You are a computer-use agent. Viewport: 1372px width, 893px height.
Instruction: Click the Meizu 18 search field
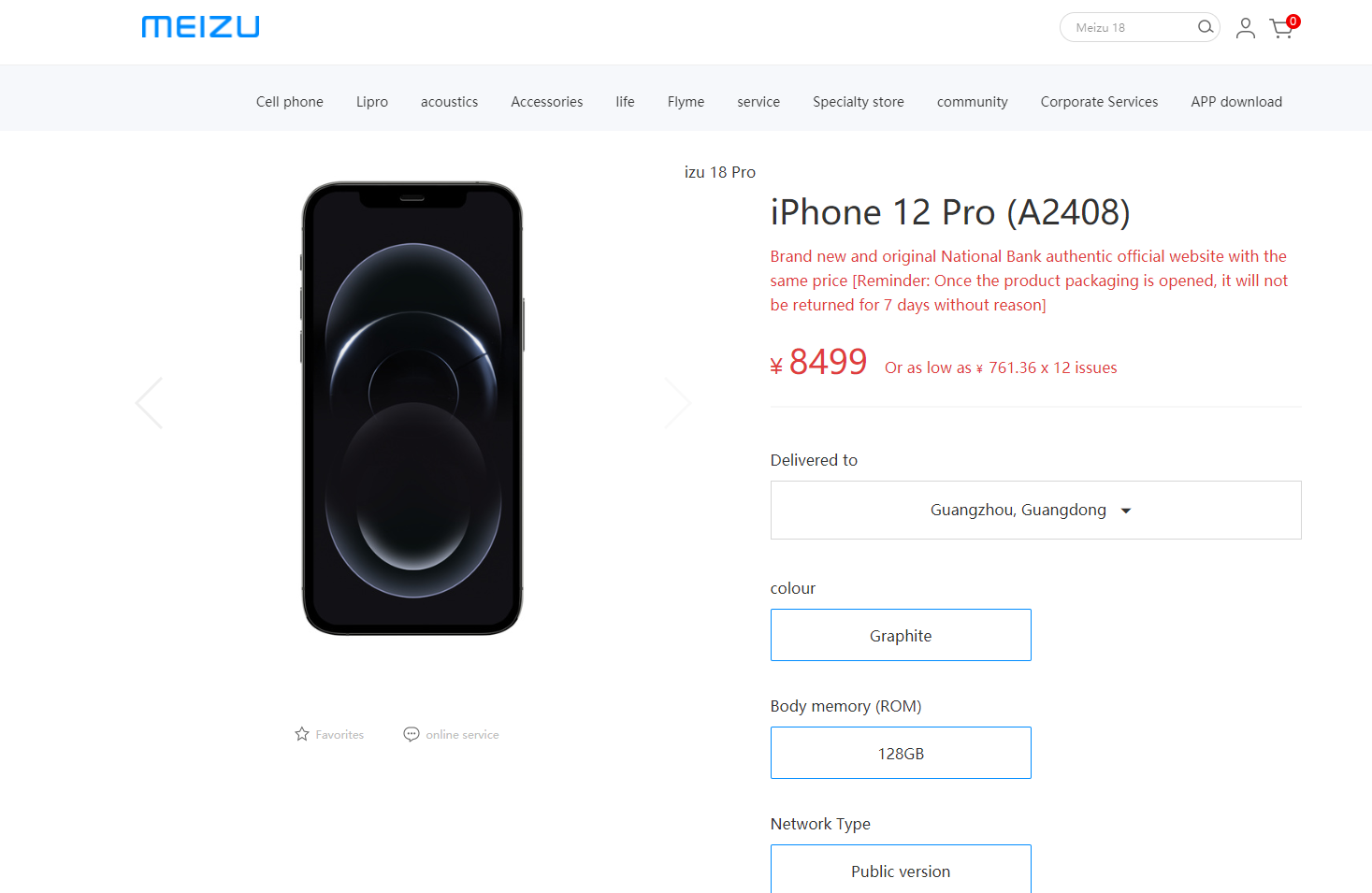tap(1130, 27)
